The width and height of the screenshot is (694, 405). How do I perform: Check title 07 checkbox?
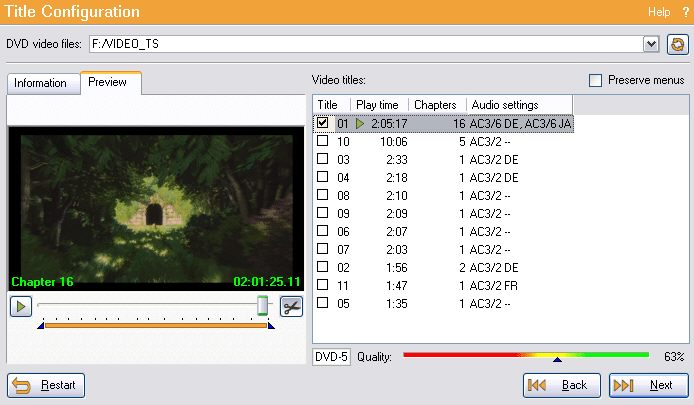(322, 248)
